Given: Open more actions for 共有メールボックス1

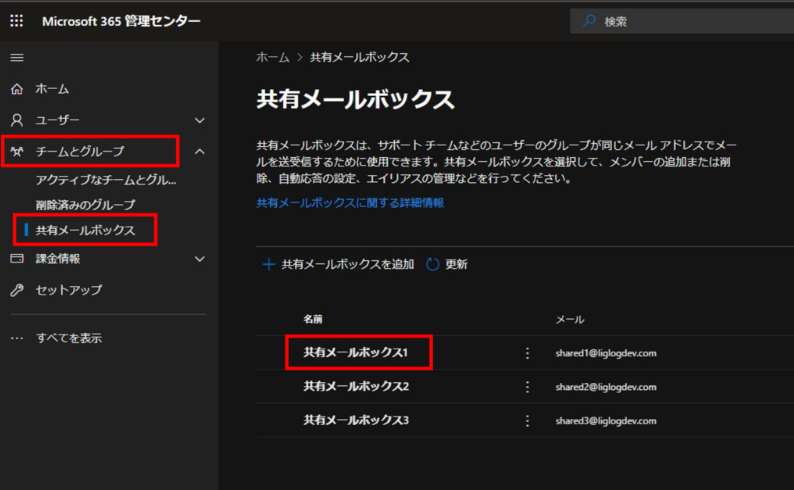Looking at the screenshot, I should click(x=527, y=353).
